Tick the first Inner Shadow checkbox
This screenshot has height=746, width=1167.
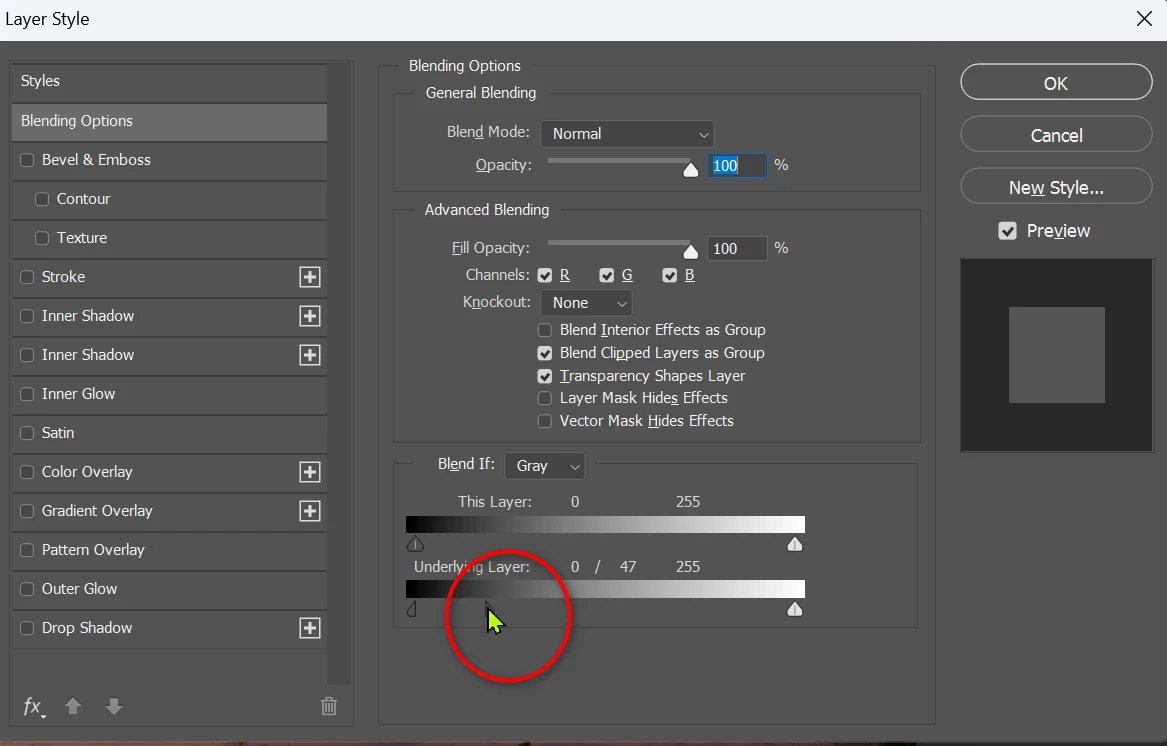click(27, 316)
